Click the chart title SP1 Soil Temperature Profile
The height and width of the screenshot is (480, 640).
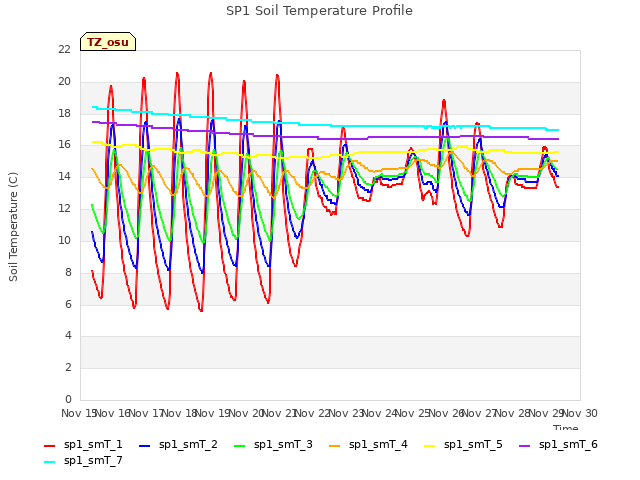[319, 11]
